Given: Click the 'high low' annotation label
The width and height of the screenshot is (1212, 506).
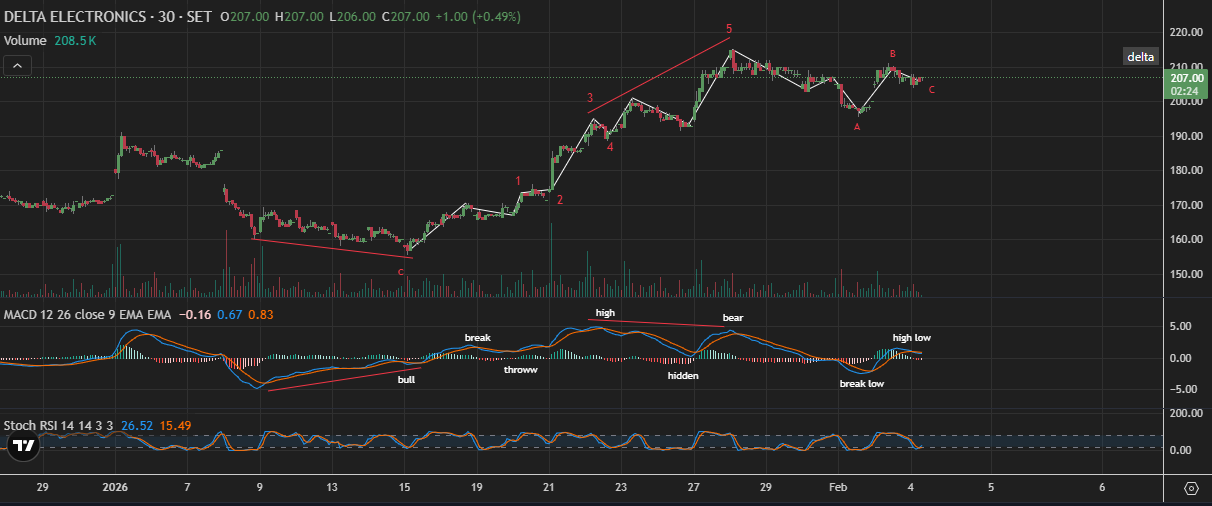Looking at the screenshot, I should click(911, 338).
